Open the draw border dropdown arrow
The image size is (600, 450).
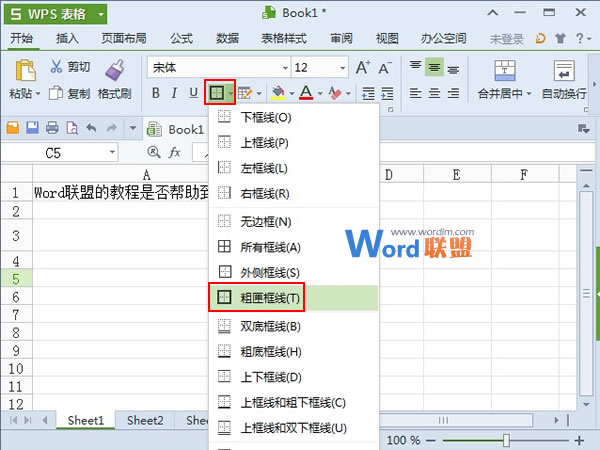[x=259, y=93]
